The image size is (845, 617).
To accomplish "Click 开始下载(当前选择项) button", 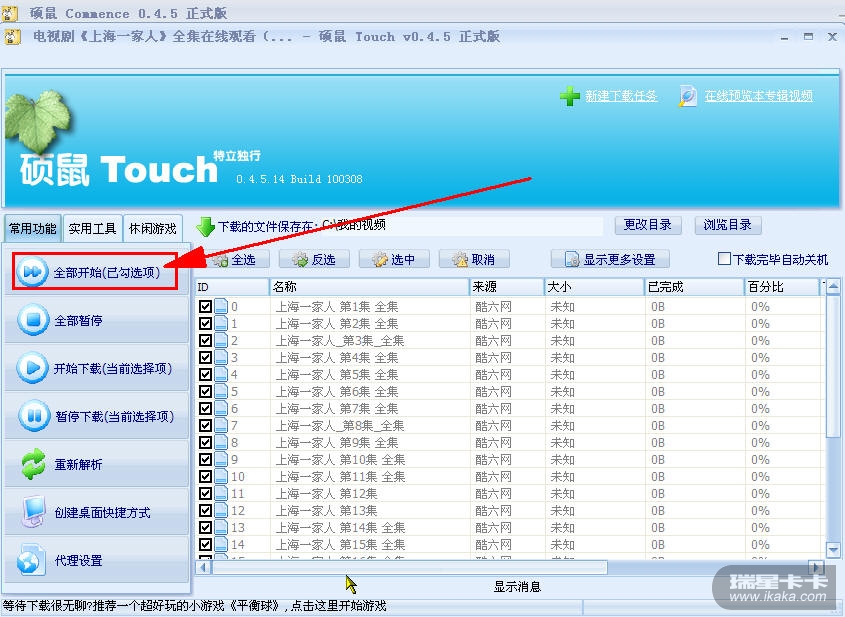I will point(96,368).
